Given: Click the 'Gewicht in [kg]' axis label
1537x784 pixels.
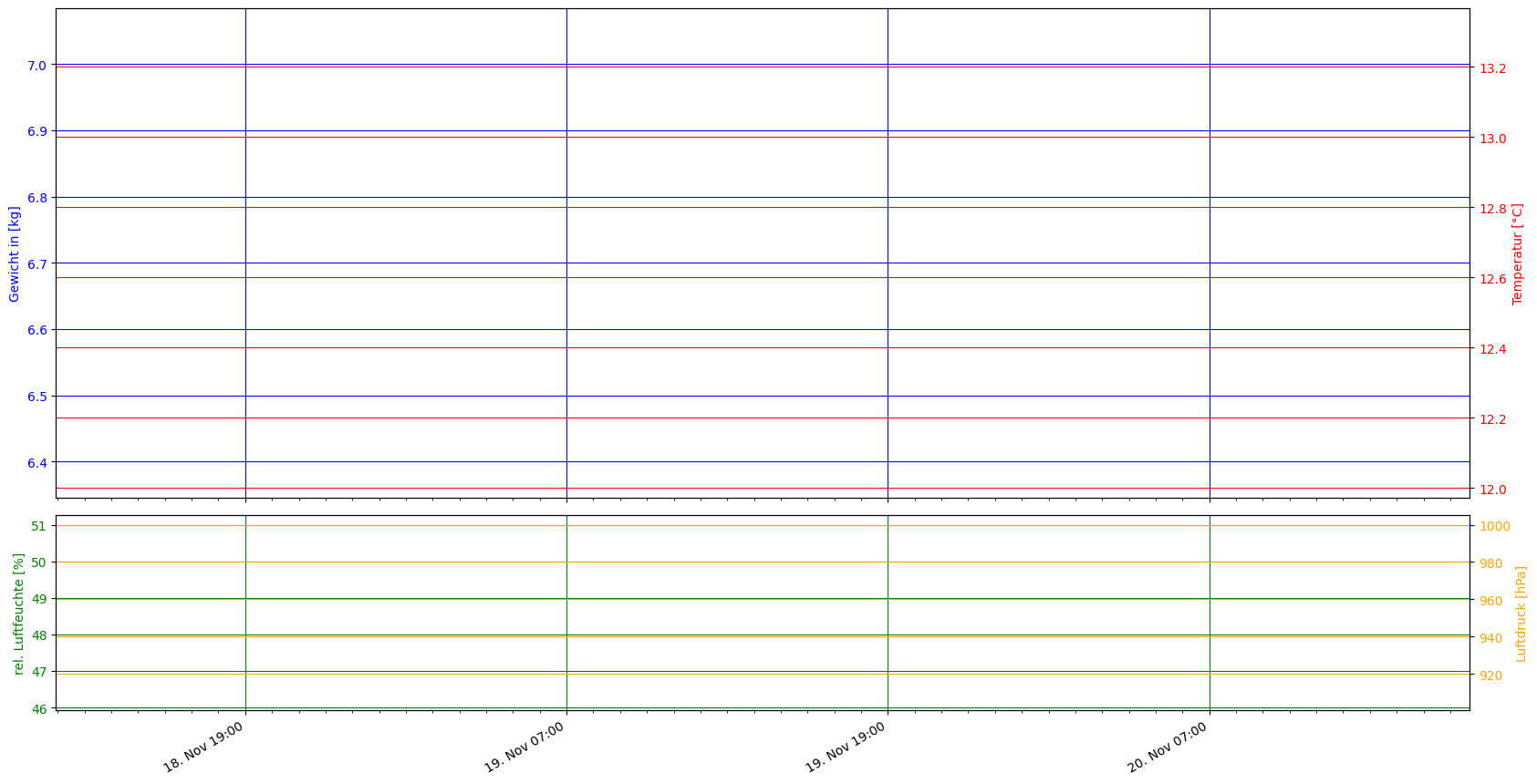Looking at the screenshot, I should pyautogui.click(x=15, y=253).
